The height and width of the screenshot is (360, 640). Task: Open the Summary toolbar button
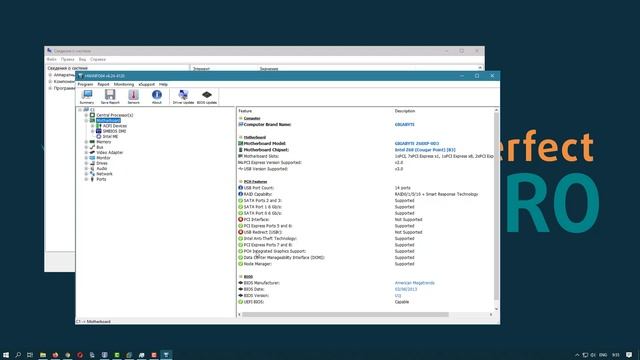pyautogui.click(x=87, y=97)
